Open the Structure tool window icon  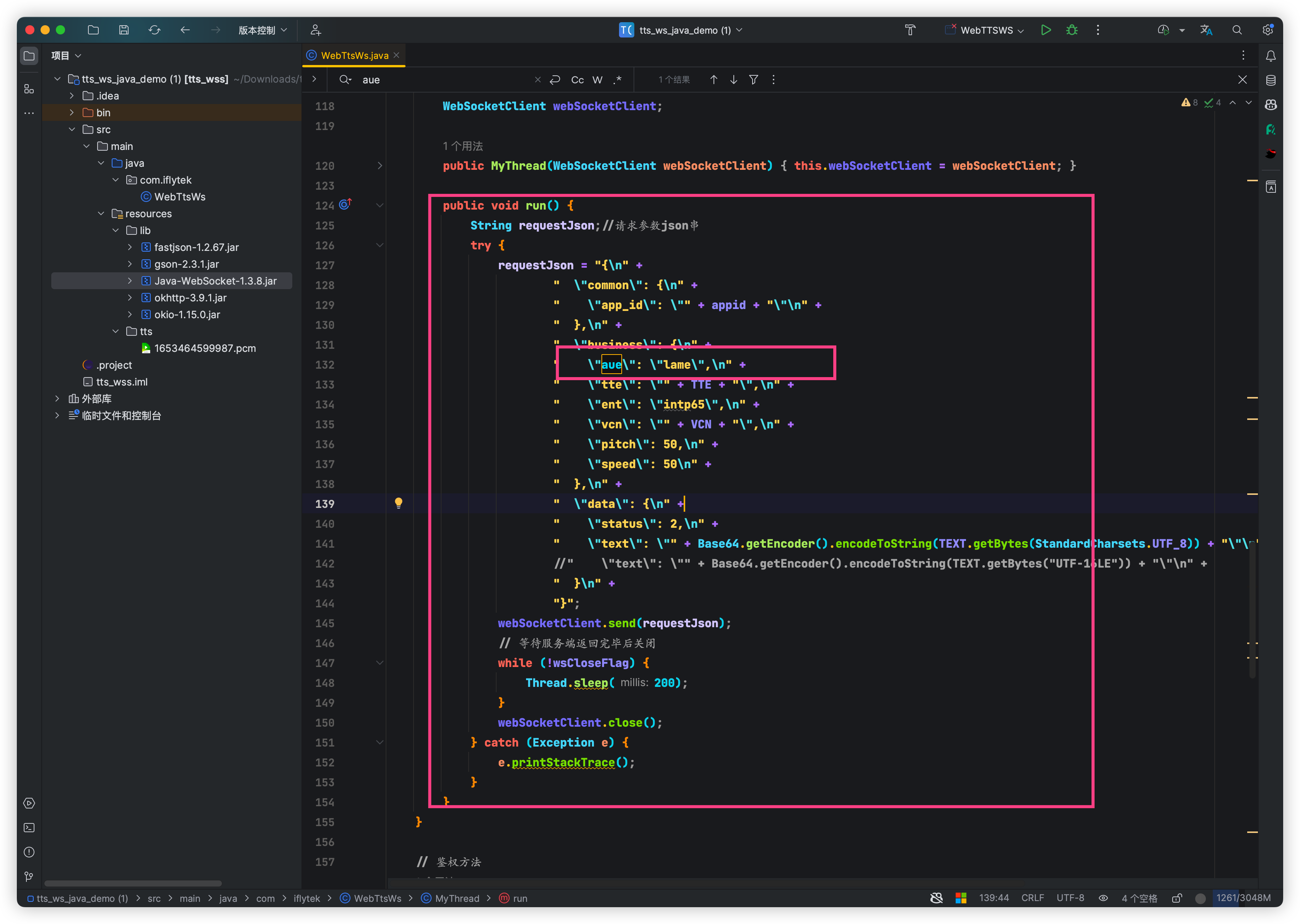coord(29,89)
